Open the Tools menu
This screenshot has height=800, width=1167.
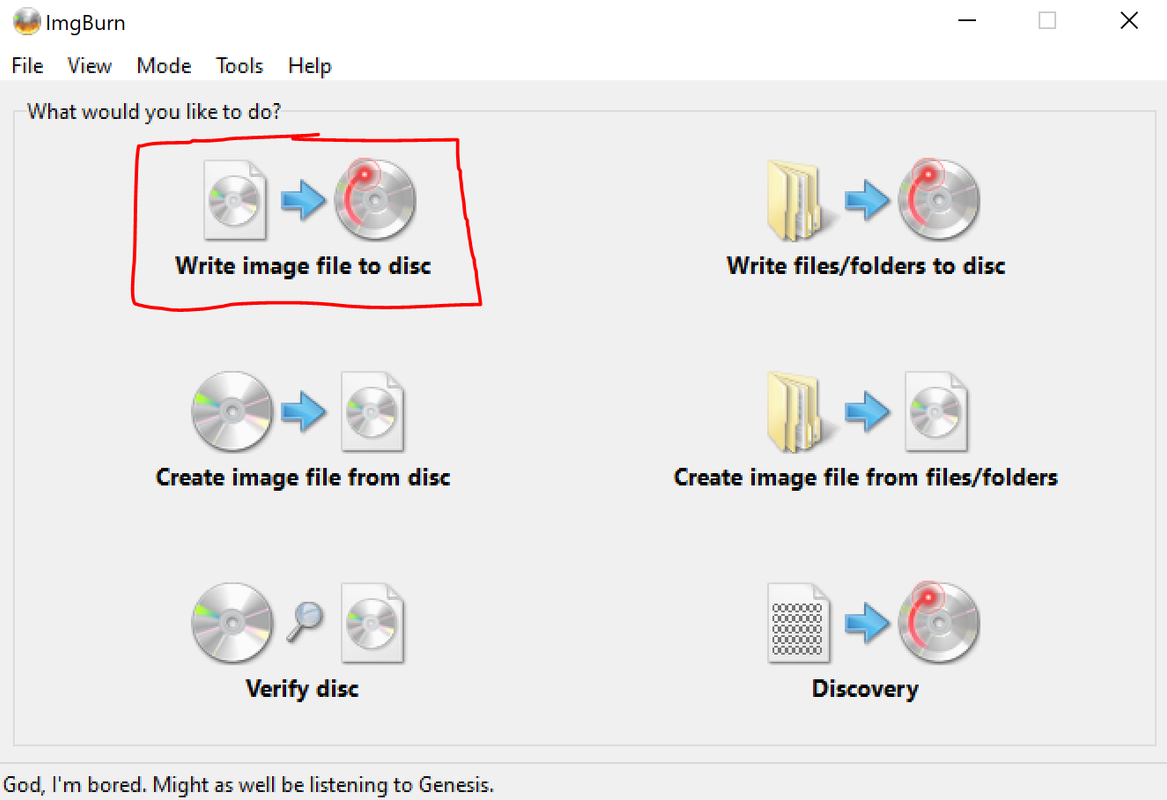pyautogui.click(x=240, y=65)
